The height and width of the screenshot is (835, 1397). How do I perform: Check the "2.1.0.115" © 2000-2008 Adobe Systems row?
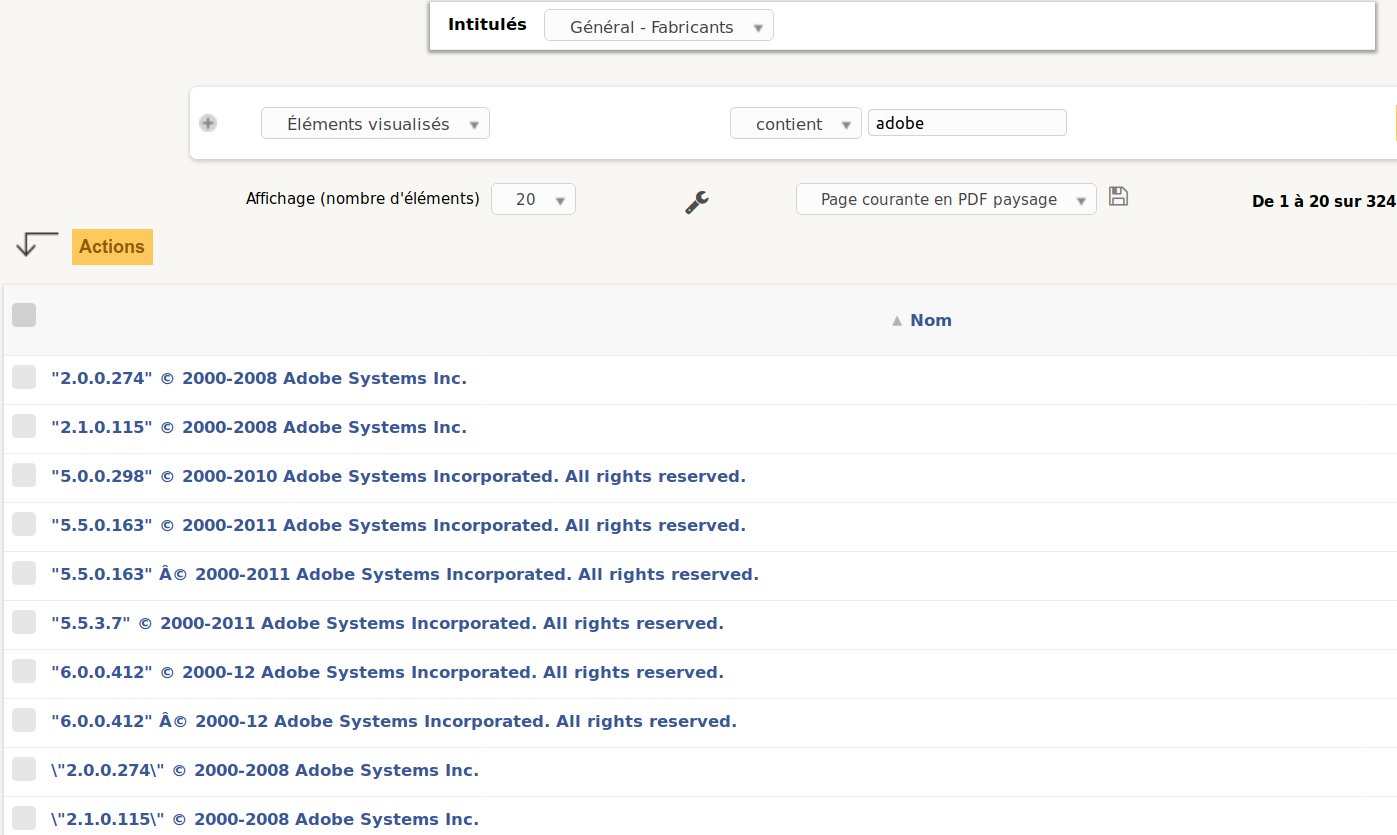point(24,426)
